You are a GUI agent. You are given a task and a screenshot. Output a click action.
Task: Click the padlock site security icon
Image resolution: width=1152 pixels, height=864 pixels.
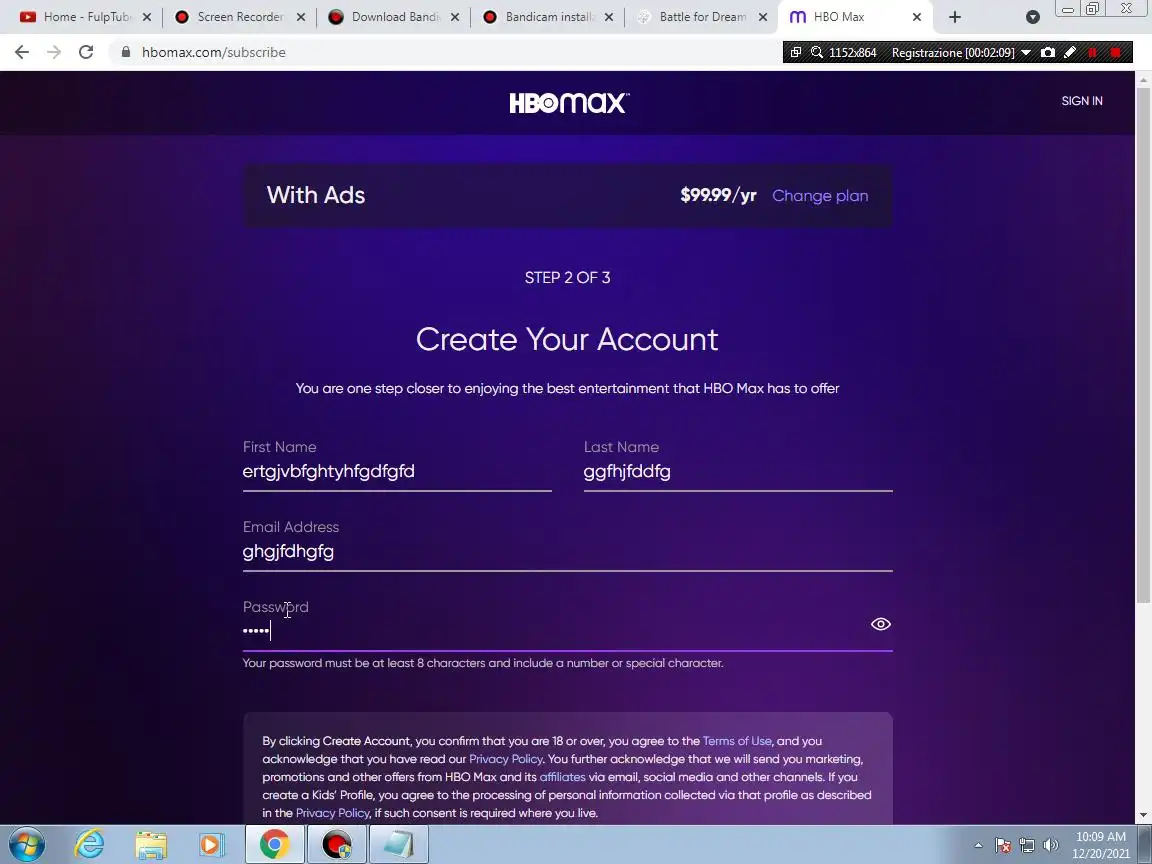tap(126, 52)
